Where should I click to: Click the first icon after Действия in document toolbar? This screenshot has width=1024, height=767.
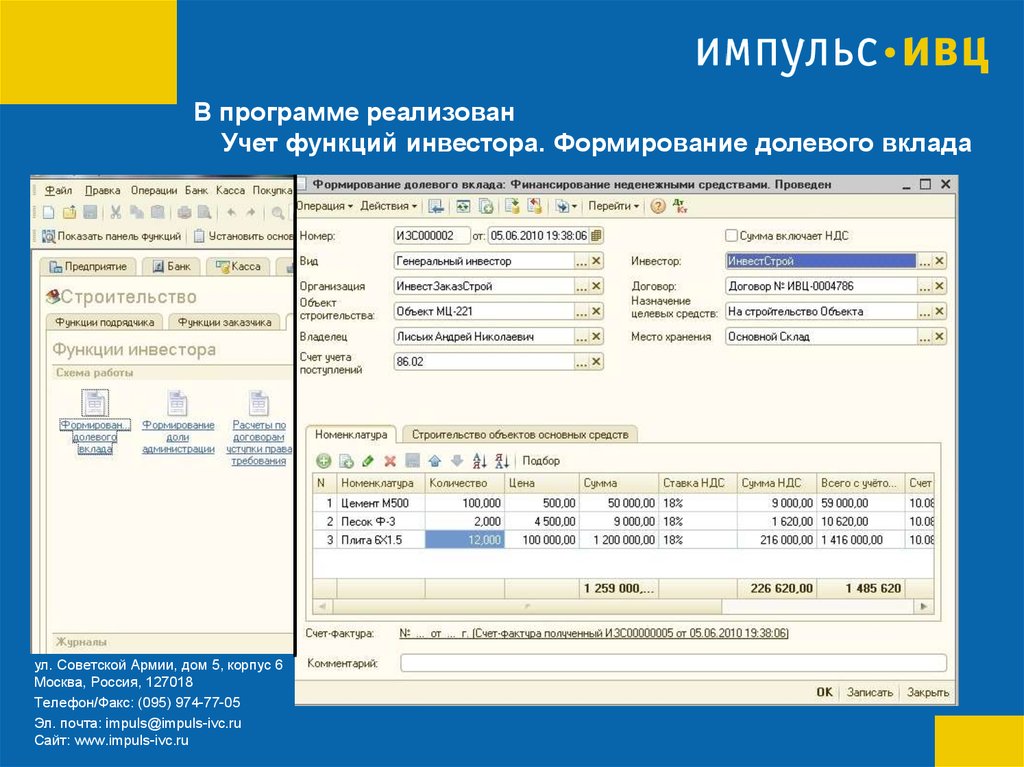[x=436, y=206]
